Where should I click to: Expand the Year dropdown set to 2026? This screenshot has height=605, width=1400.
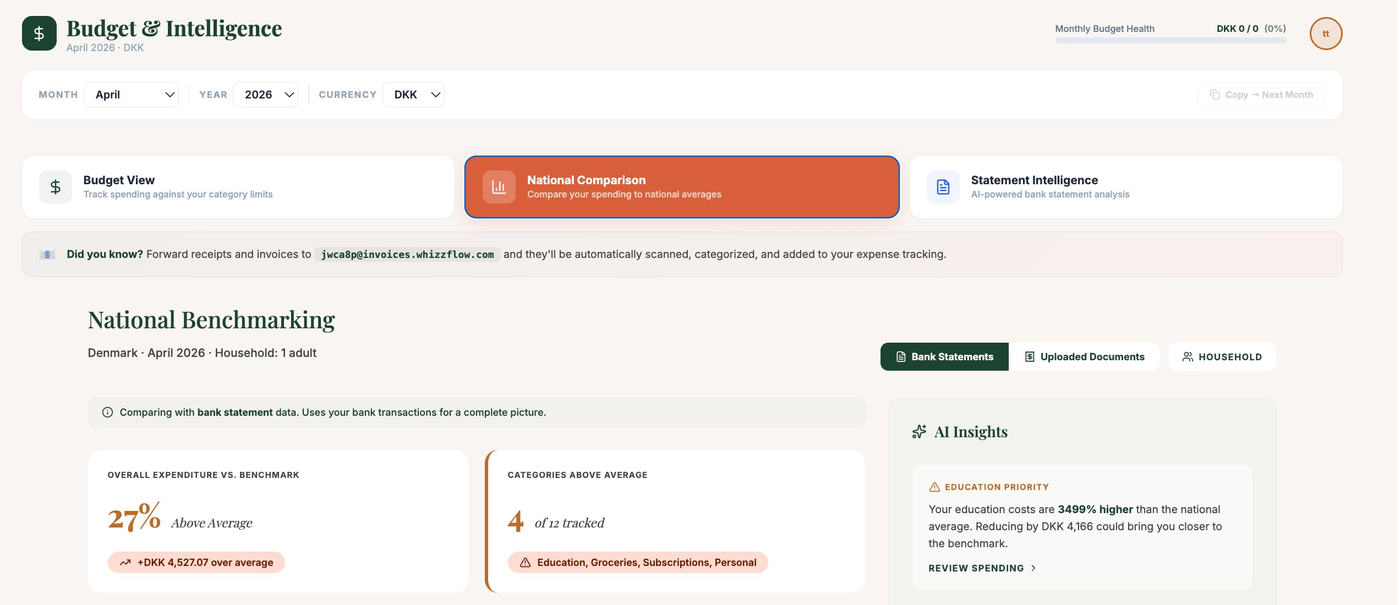264,94
